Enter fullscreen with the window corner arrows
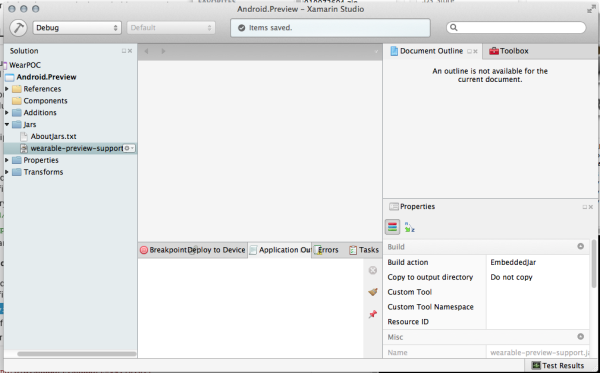This screenshot has width=600, height=373. tap(591, 10)
